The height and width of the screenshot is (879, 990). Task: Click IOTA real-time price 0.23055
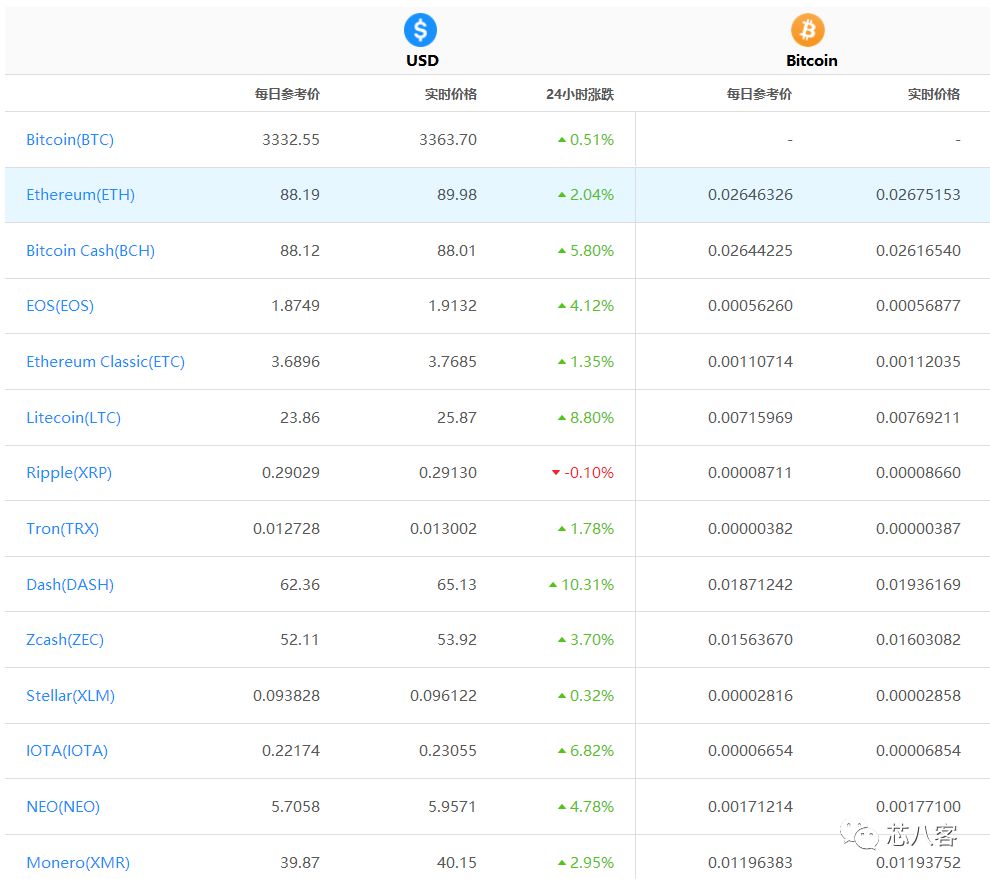click(x=448, y=751)
